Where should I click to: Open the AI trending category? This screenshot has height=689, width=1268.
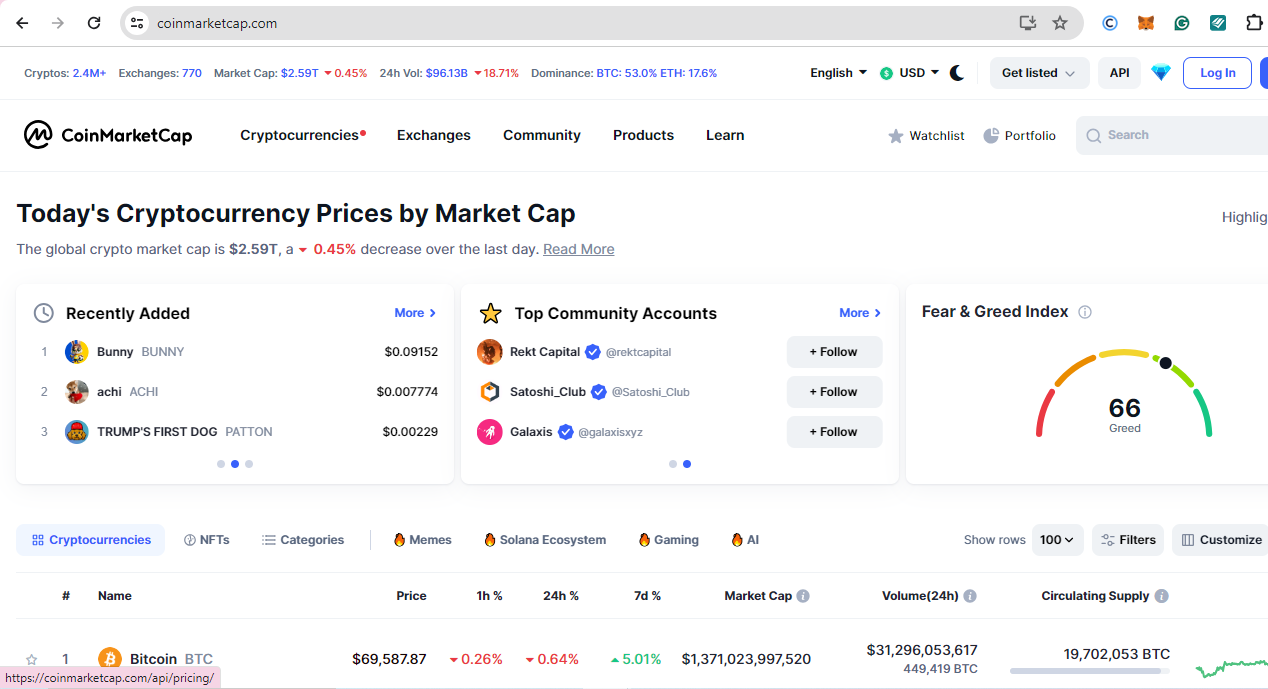(x=745, y=540)
